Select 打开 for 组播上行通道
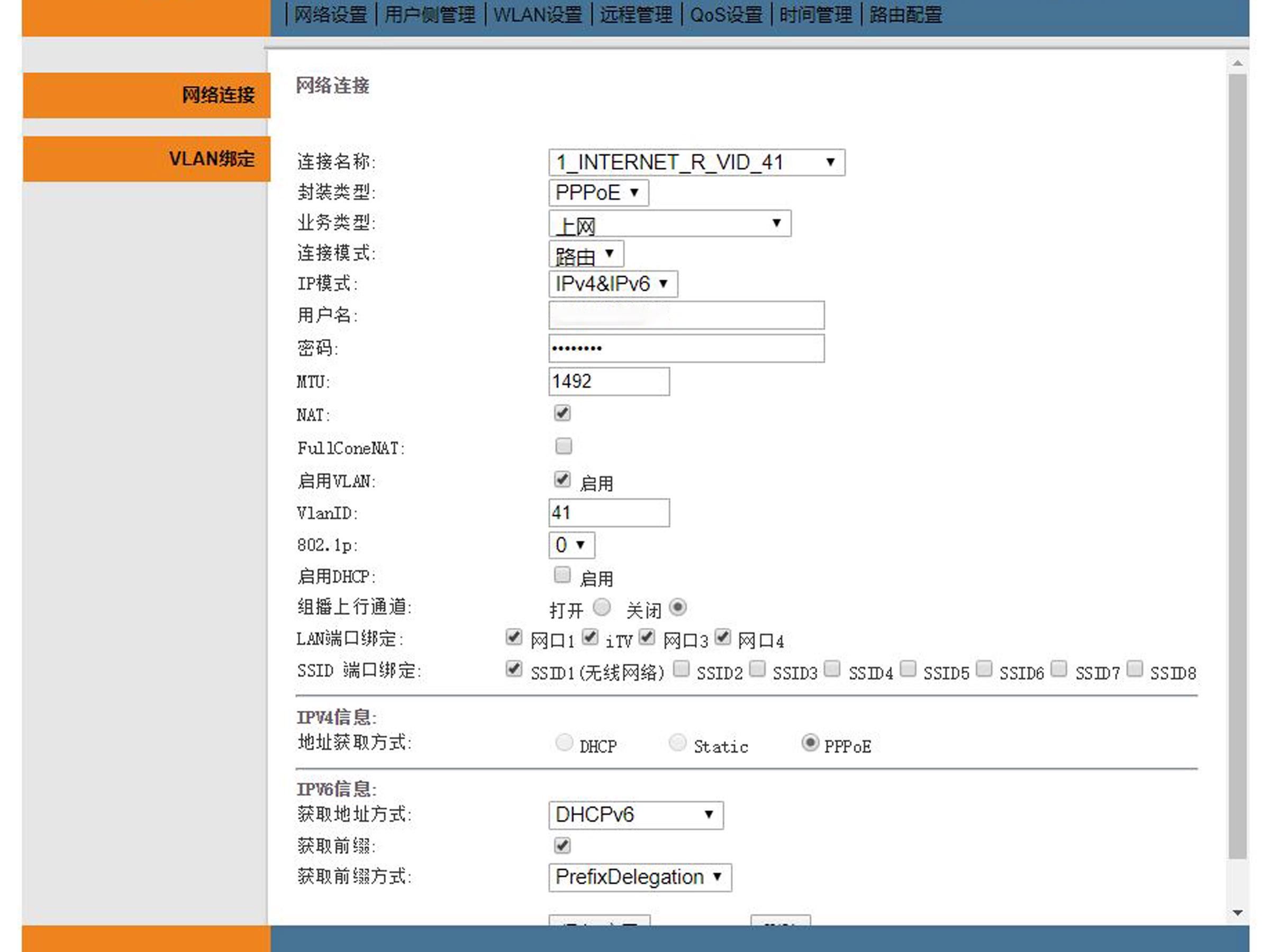Image resolution: width=1270 pixels, height=952 pixels. tap(601, 607)
